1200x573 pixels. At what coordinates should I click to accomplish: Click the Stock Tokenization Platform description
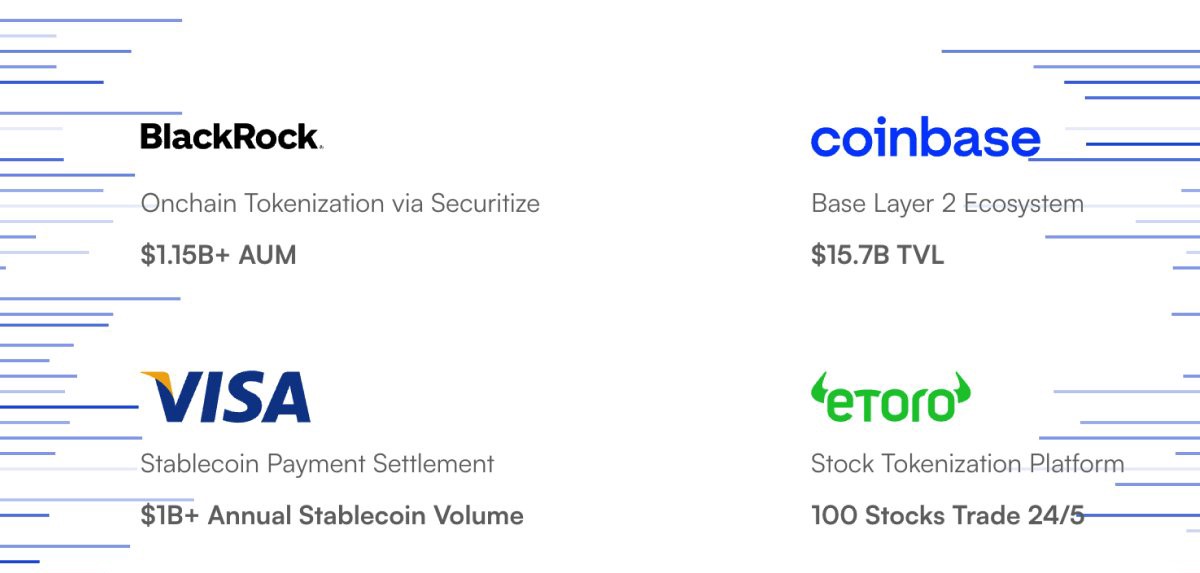967,464
